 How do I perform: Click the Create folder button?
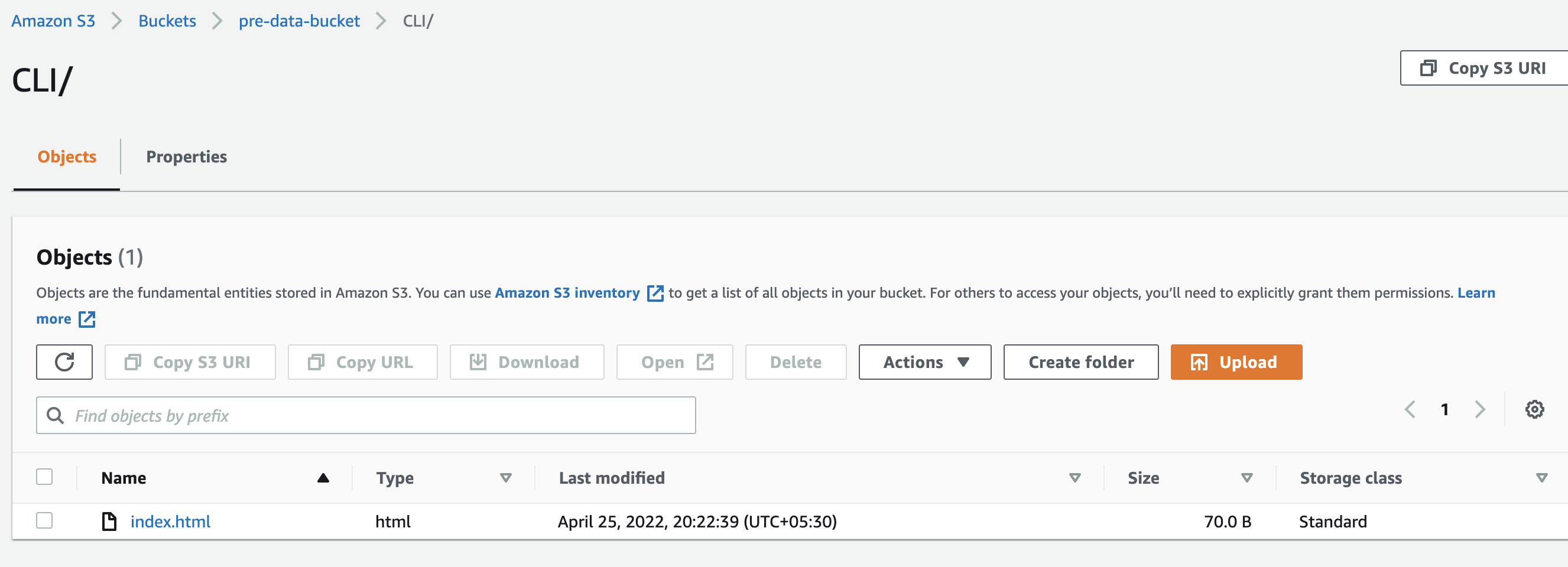pyautogui.click(x=1080, y=362)
